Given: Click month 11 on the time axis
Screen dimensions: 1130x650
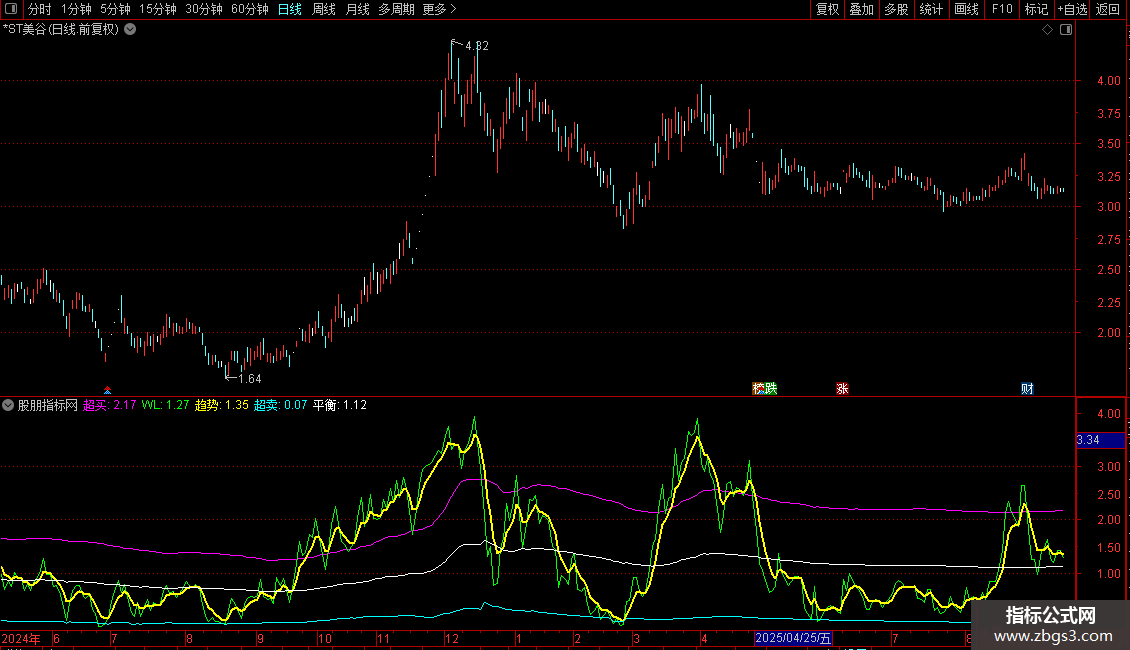Looking at the screenshot, I should tap(383, 638).
